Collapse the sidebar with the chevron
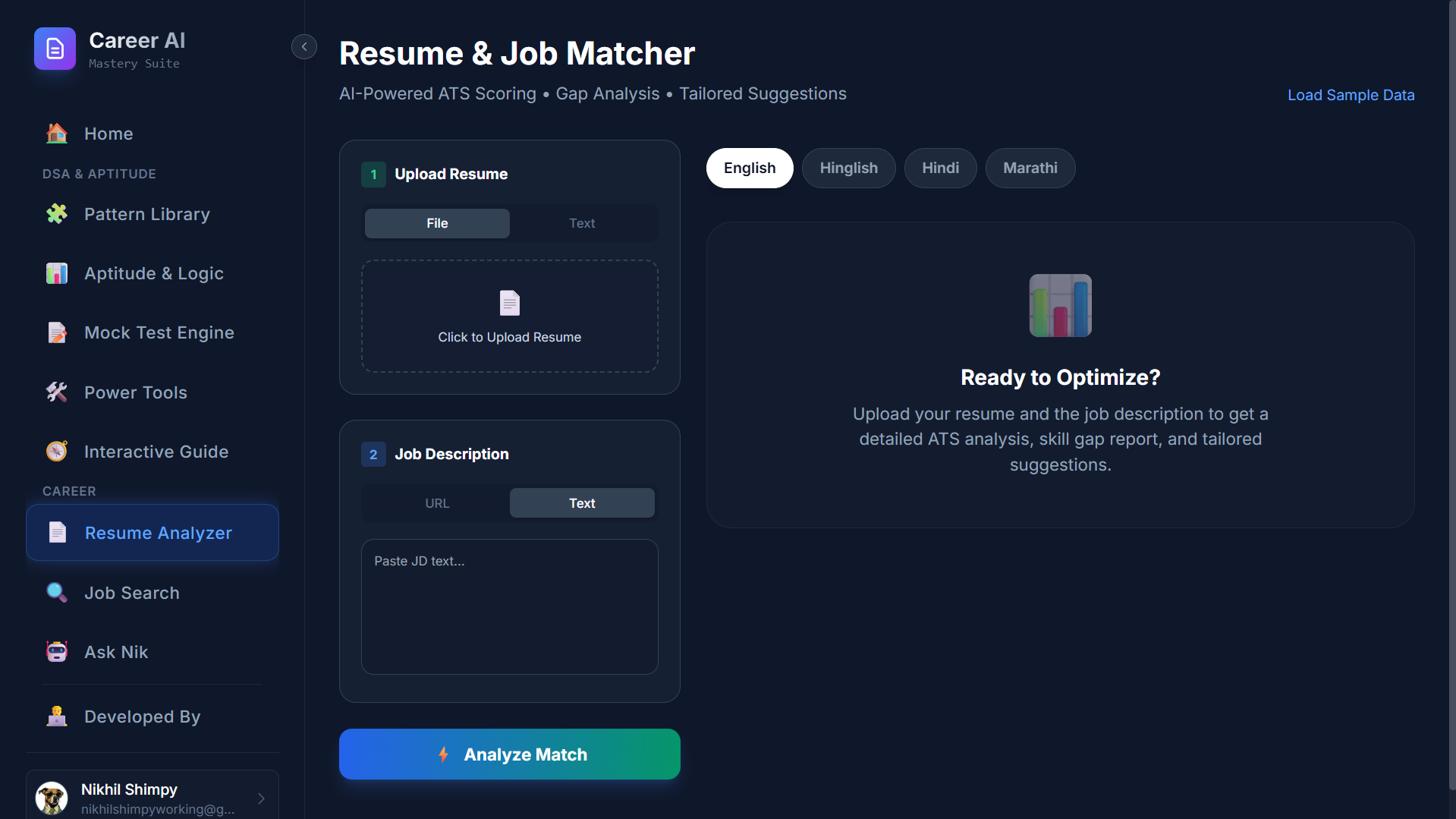Screen dimensions: 1456x819 pos(303,46)
